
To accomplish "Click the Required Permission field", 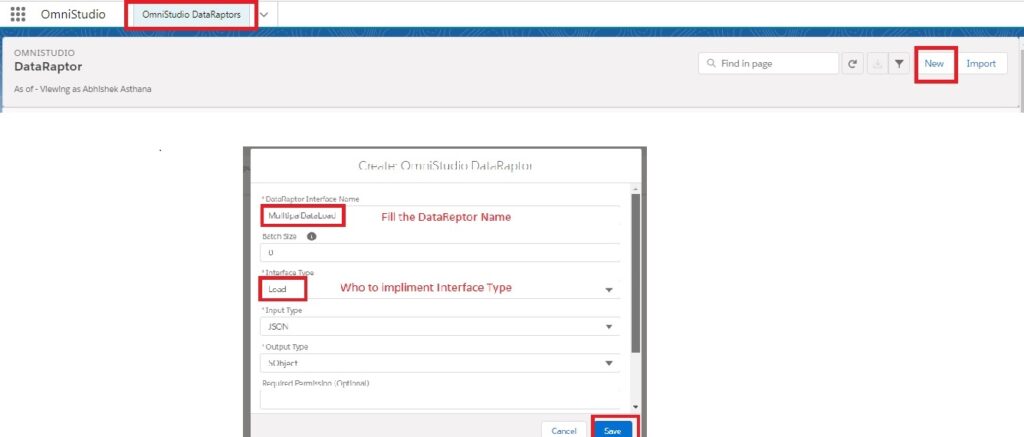I will pyautogui.click(x=440, y=399).
